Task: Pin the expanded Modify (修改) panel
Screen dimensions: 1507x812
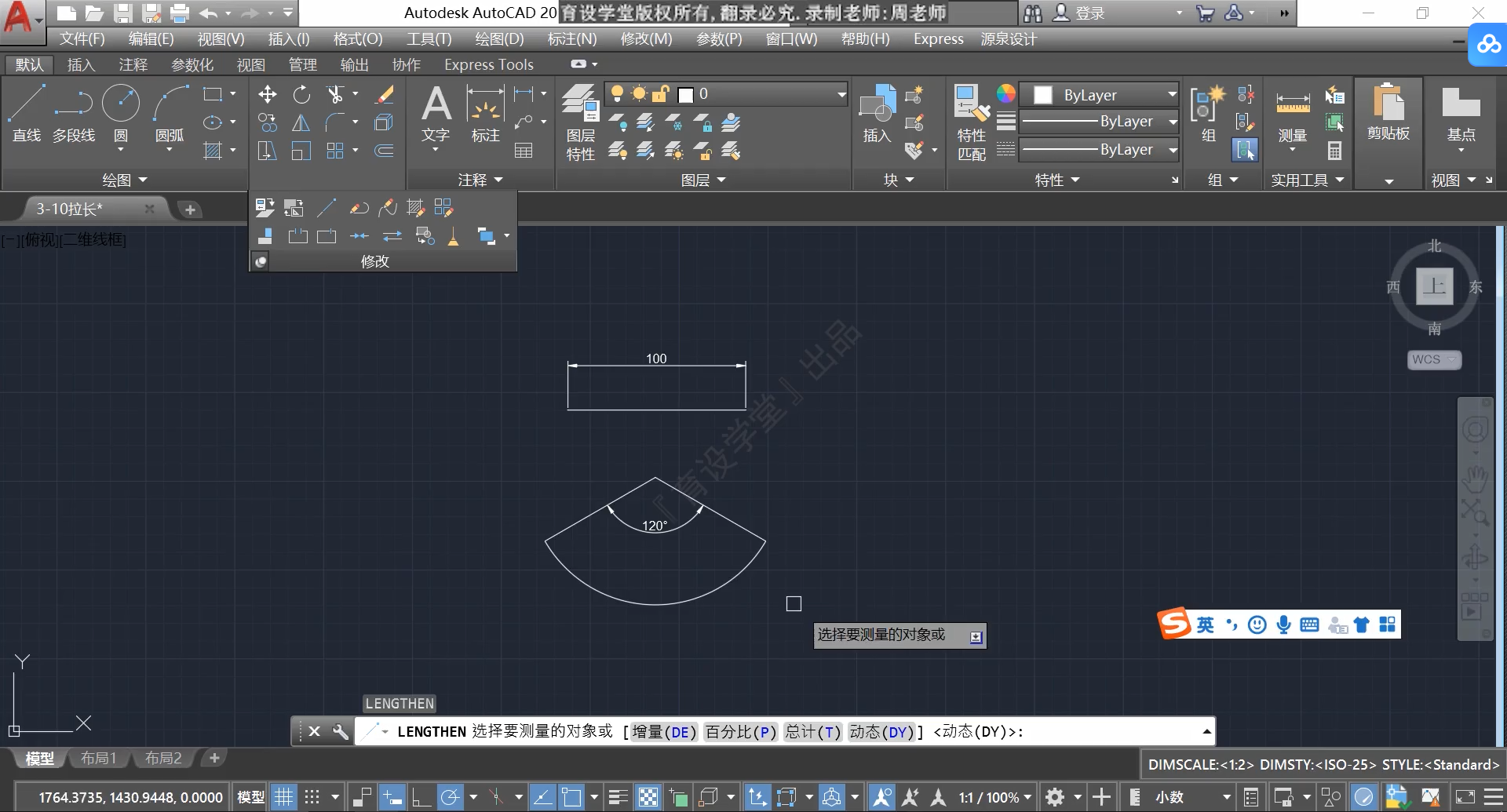Action: coord(261,261)
